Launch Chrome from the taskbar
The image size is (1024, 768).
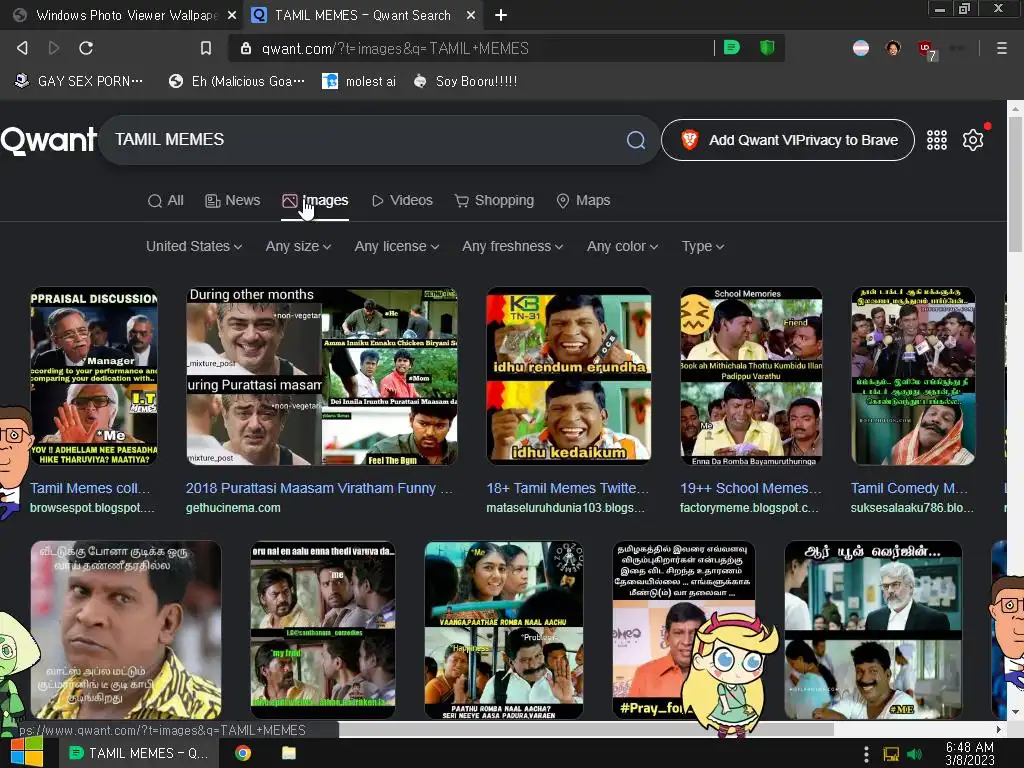click(x=243, y=753)
